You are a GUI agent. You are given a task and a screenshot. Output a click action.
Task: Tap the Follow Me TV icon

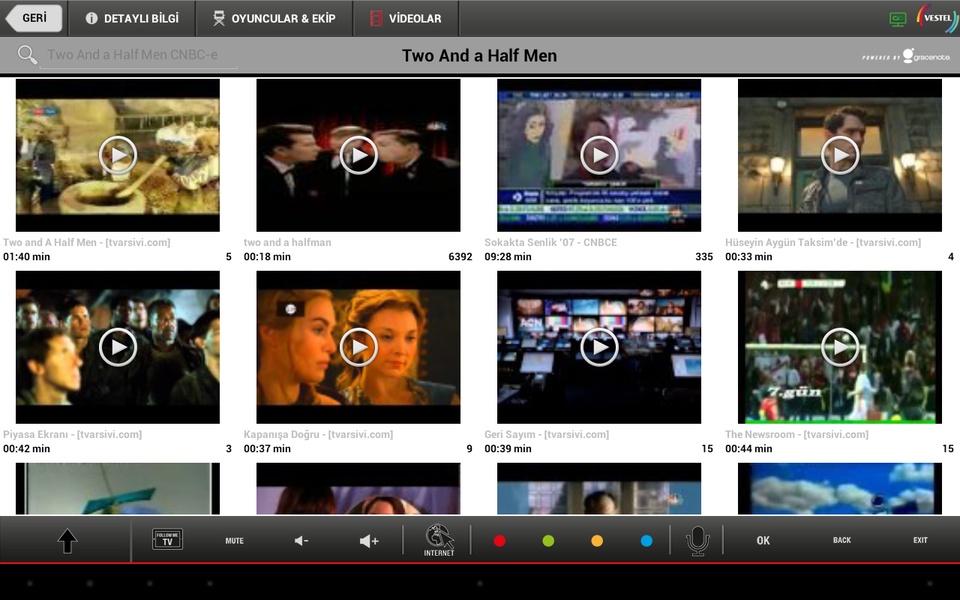(x=167, y=539)
